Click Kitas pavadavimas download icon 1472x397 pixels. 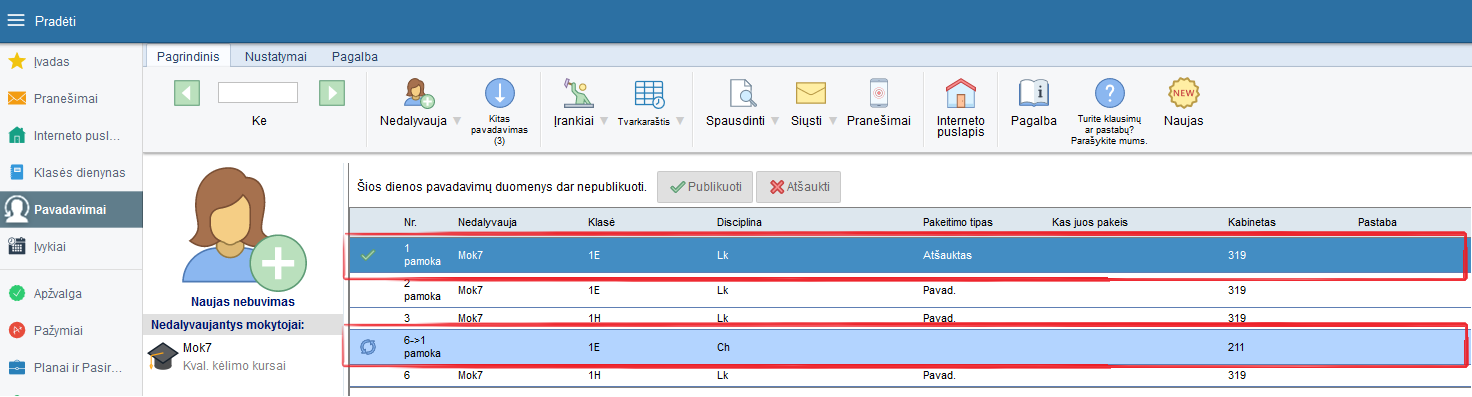500,94
